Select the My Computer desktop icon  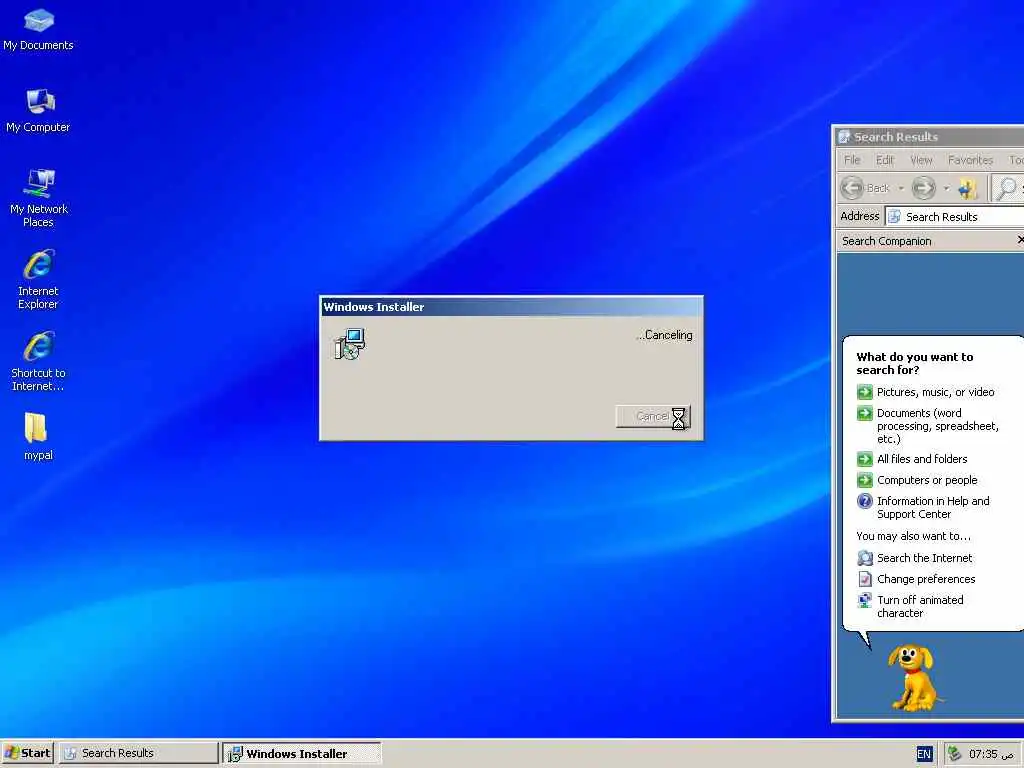39,111
